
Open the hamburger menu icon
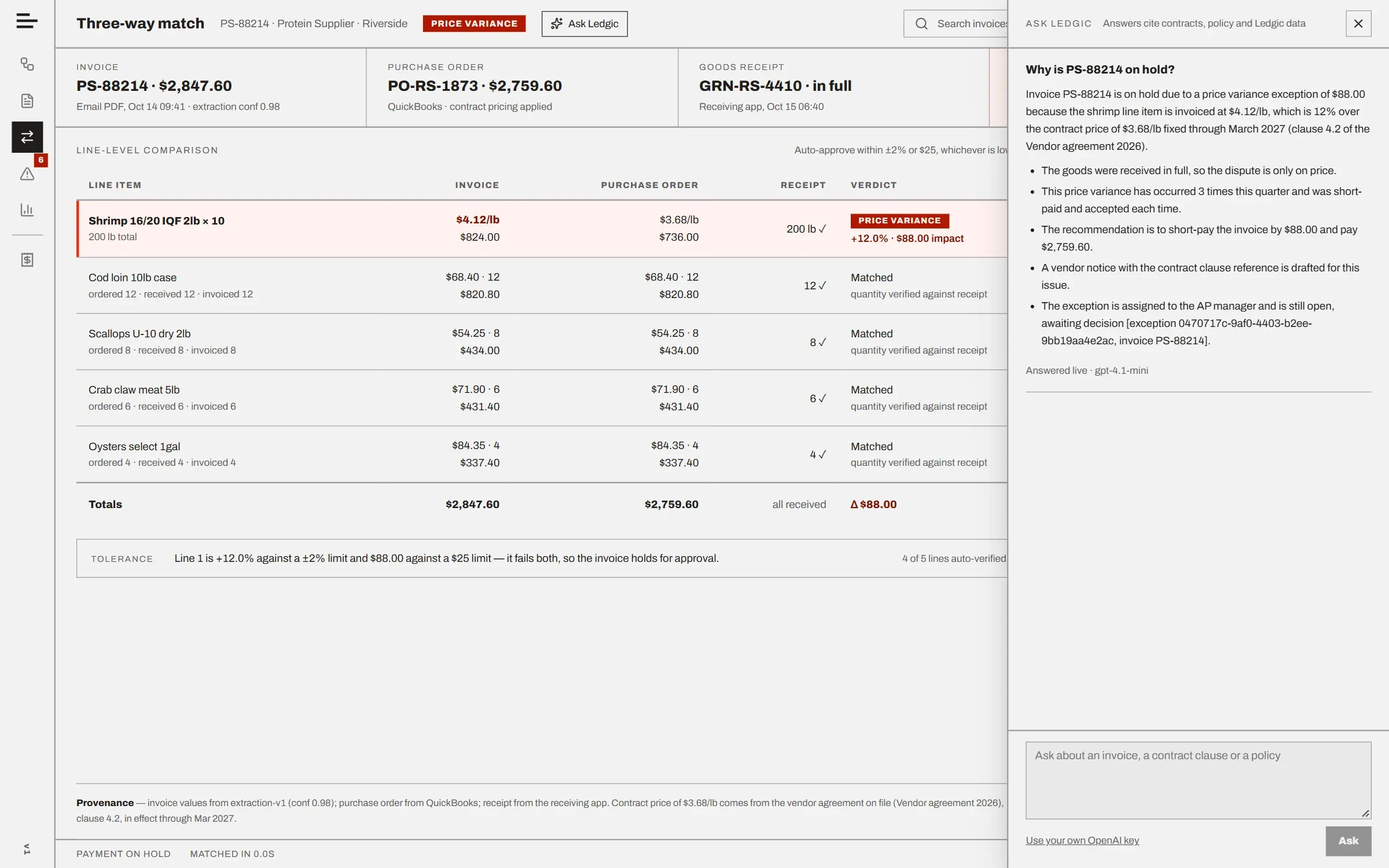[x=27, y=21]
